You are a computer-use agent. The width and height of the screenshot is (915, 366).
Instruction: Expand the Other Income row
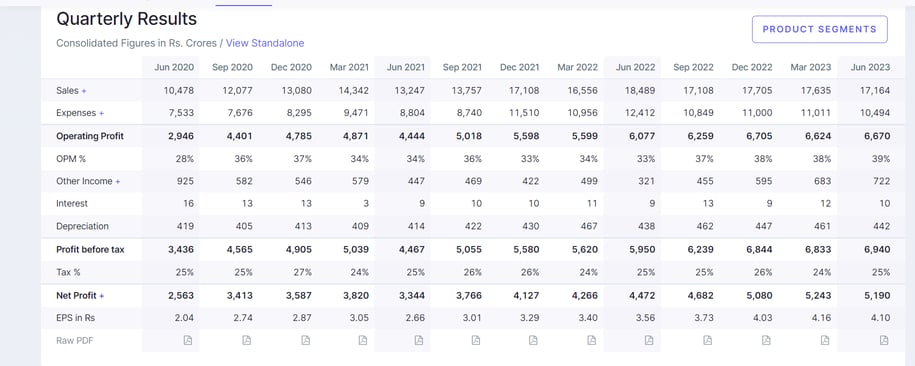(118, 182)
